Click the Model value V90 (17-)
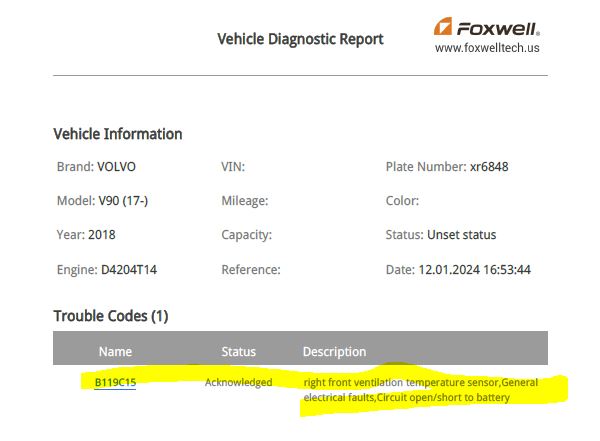This screenshot has width=600, height=441. 123,201
